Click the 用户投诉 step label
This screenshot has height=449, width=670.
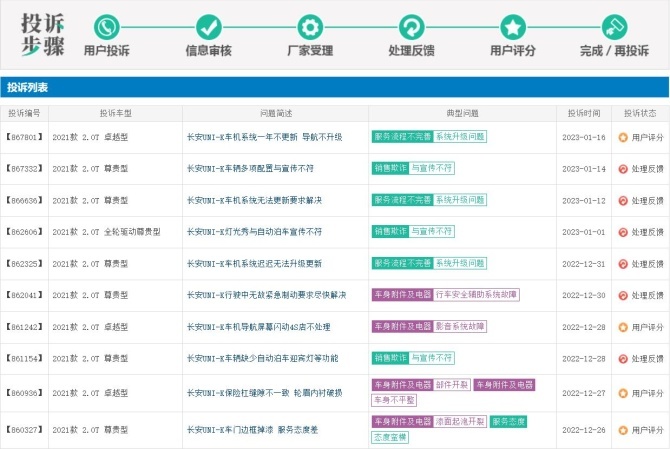(107, 50)
